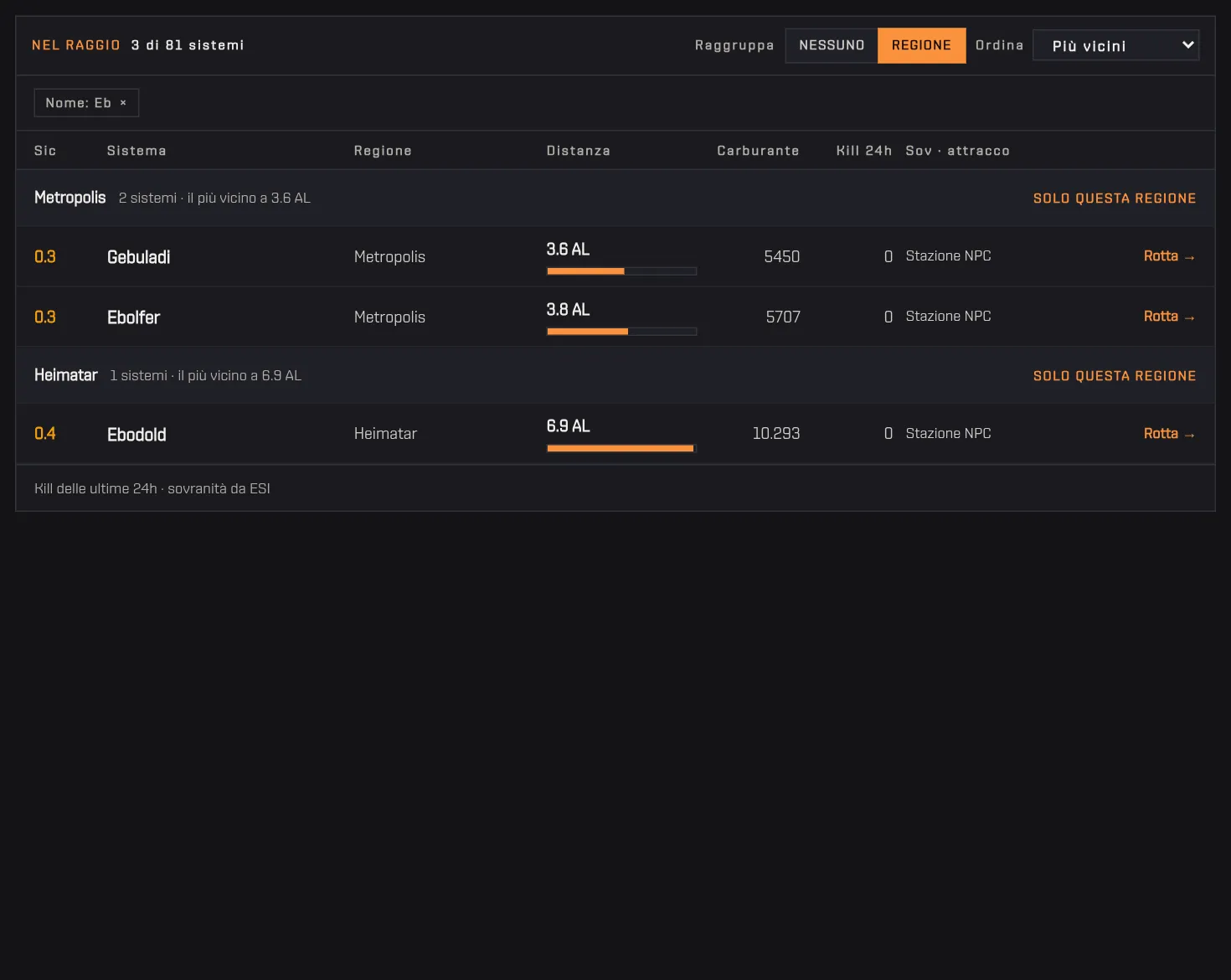Open the Ordina Più vicini dropdown
1231x980 pixels.
[x=1115, y=45]
